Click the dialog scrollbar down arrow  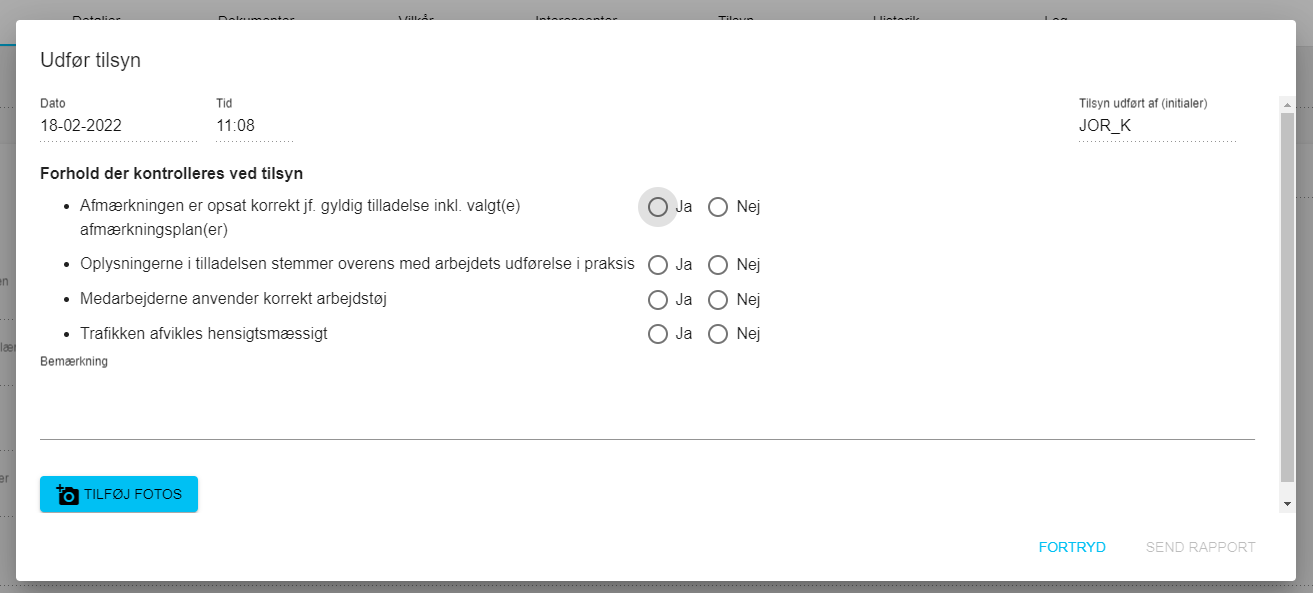click(x=1287, y=505)
